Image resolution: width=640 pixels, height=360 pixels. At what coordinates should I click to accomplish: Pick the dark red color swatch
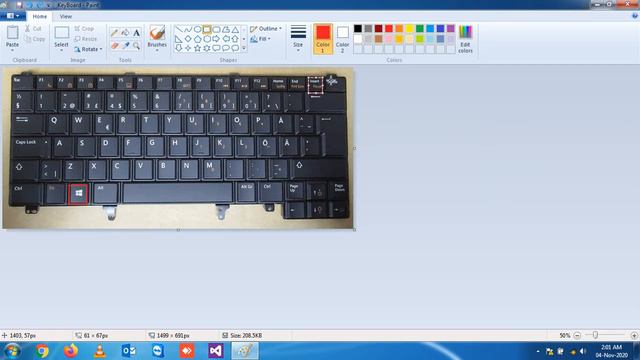coord(378,28)
